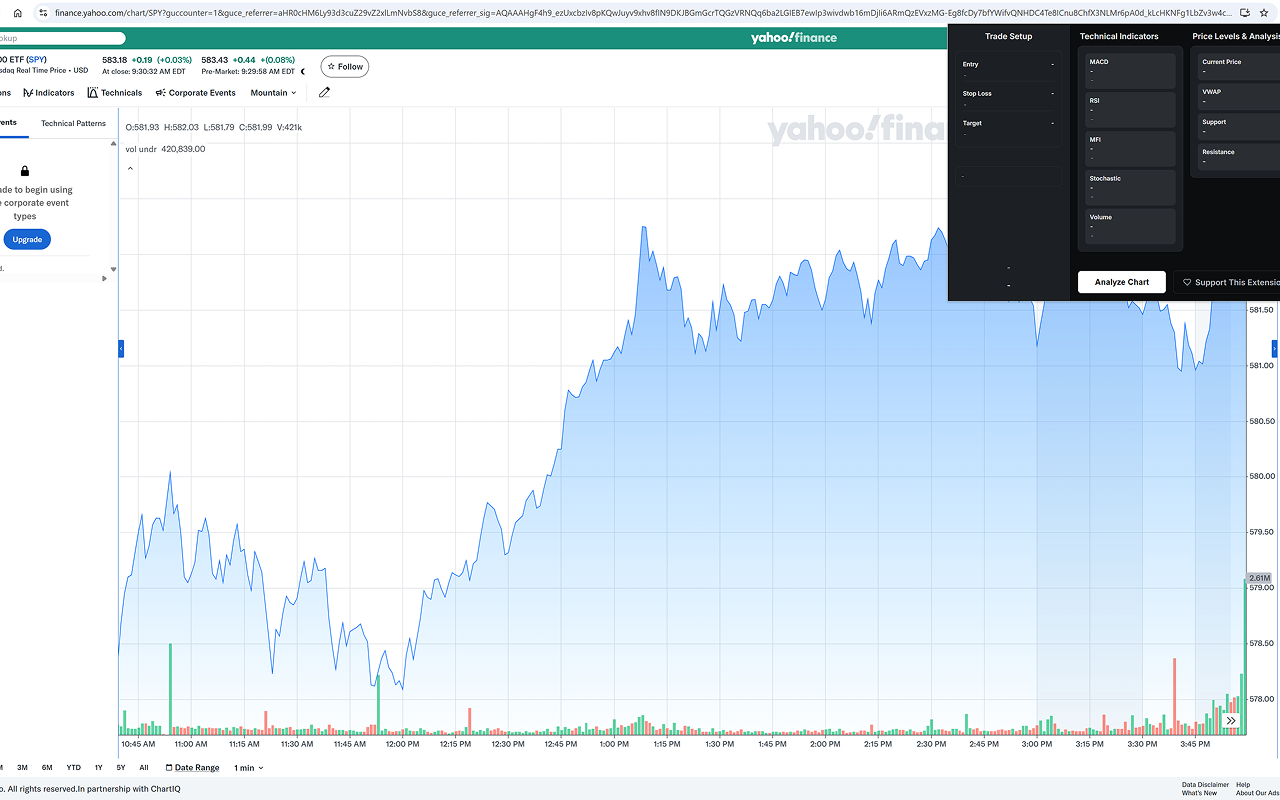Screen dimensions: 1280x800
Task: Click the SPY ticker symbol link
Action: pos(37,60)
